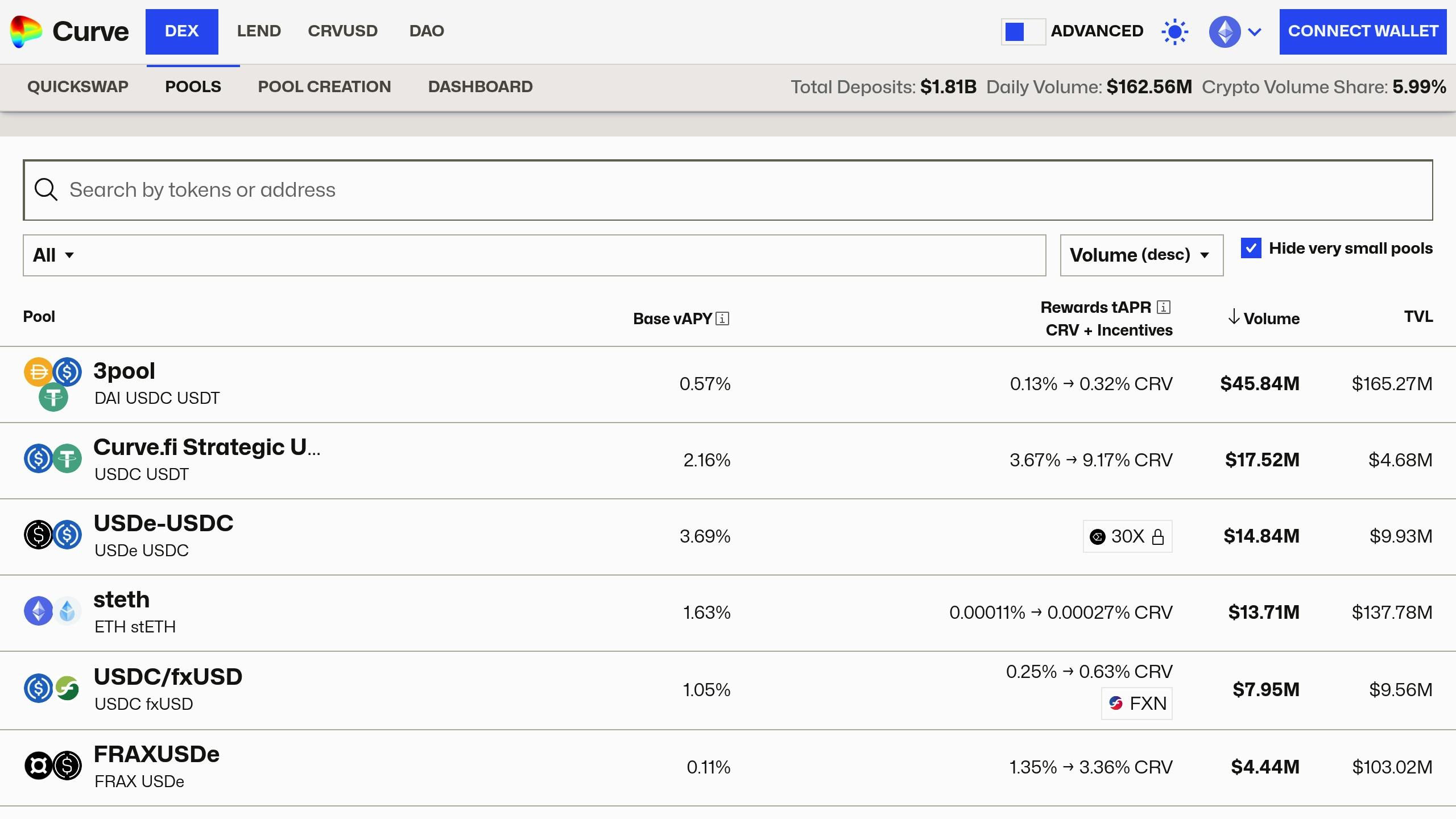Click the 30X rewards badge
This screenshot has height=819, width=1456.
coord(1127,536)
